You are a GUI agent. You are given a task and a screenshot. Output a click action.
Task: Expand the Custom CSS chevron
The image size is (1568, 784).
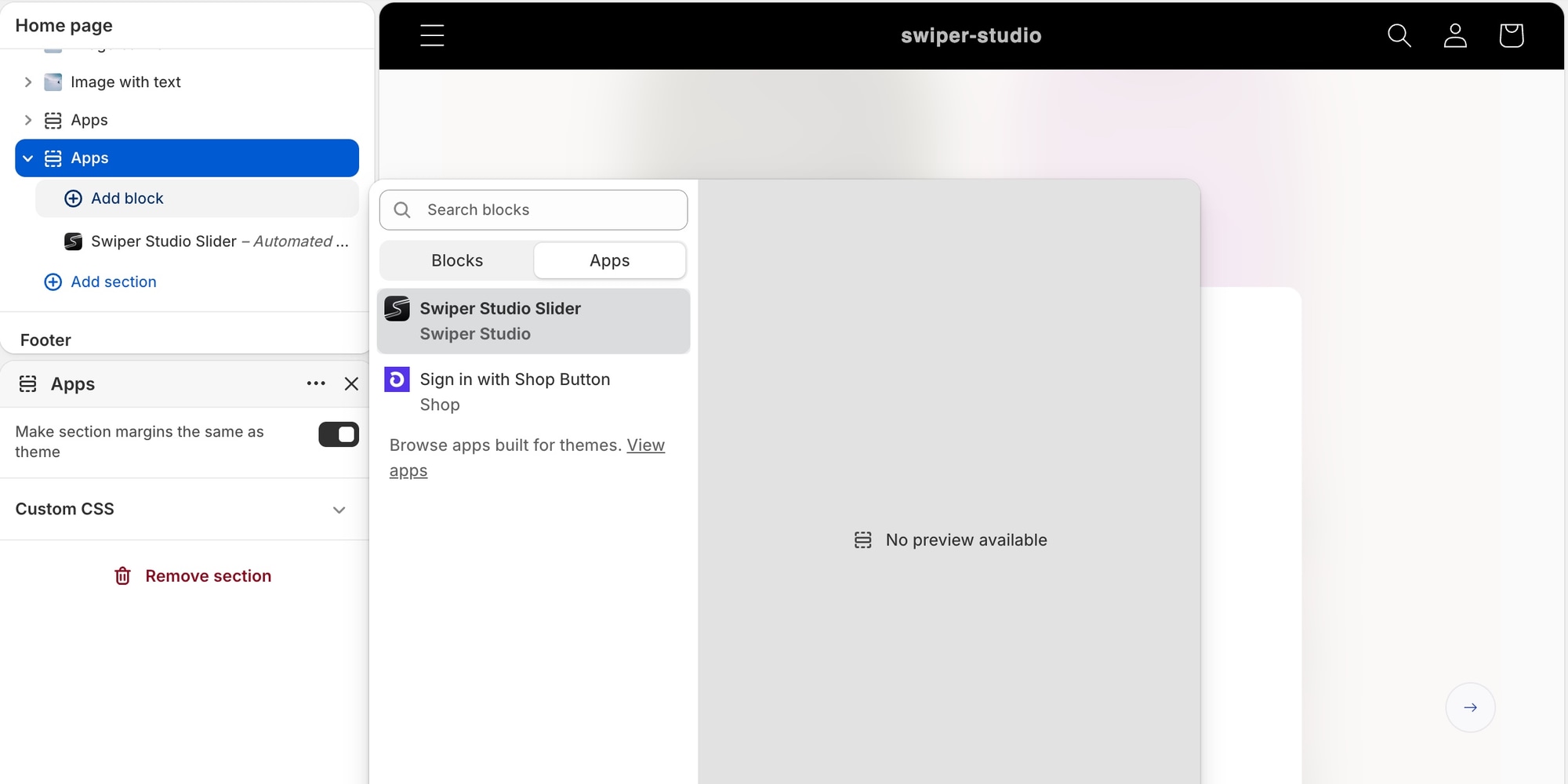pos(339,510)
